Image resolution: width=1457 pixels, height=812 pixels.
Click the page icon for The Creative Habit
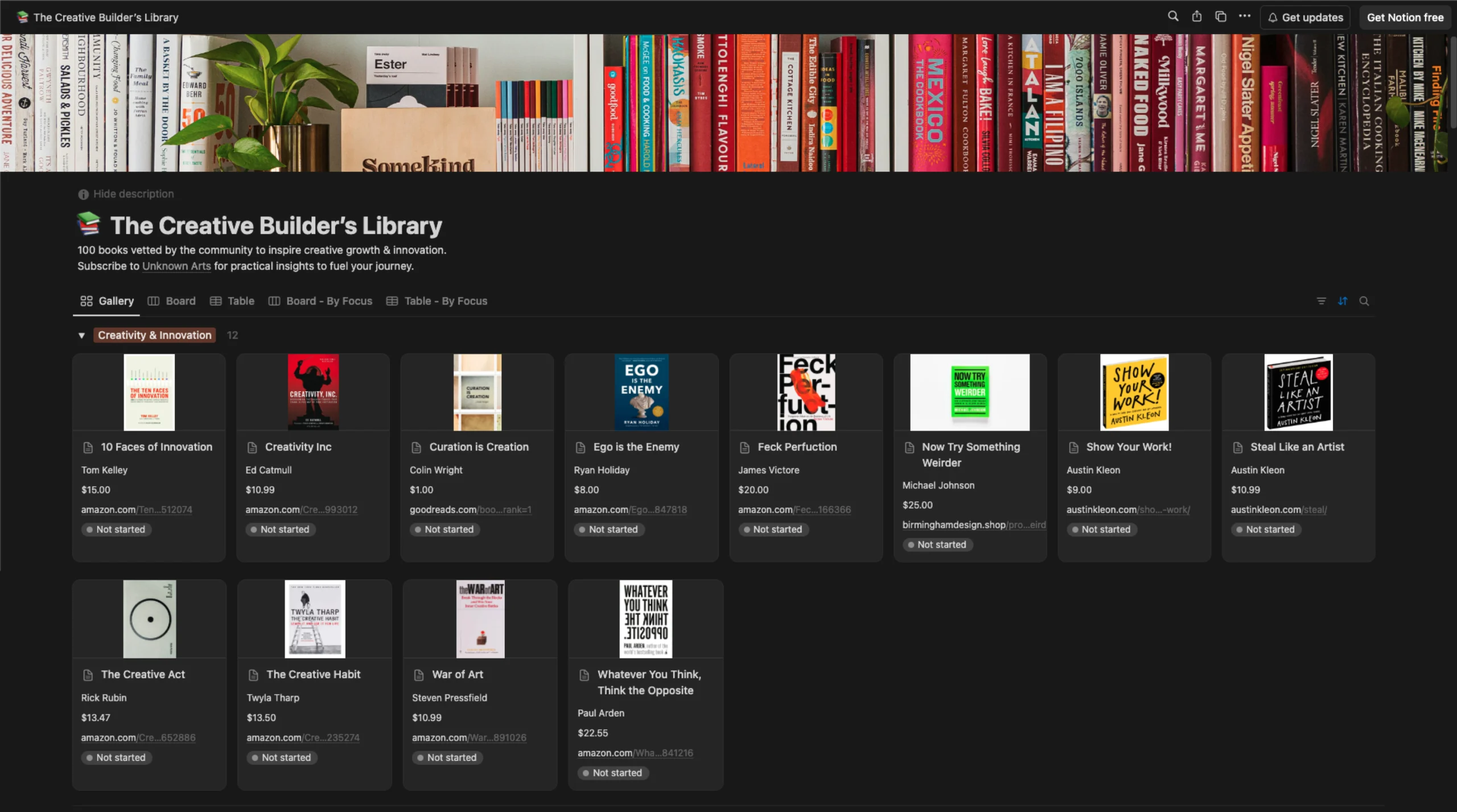tap(254, 675)
